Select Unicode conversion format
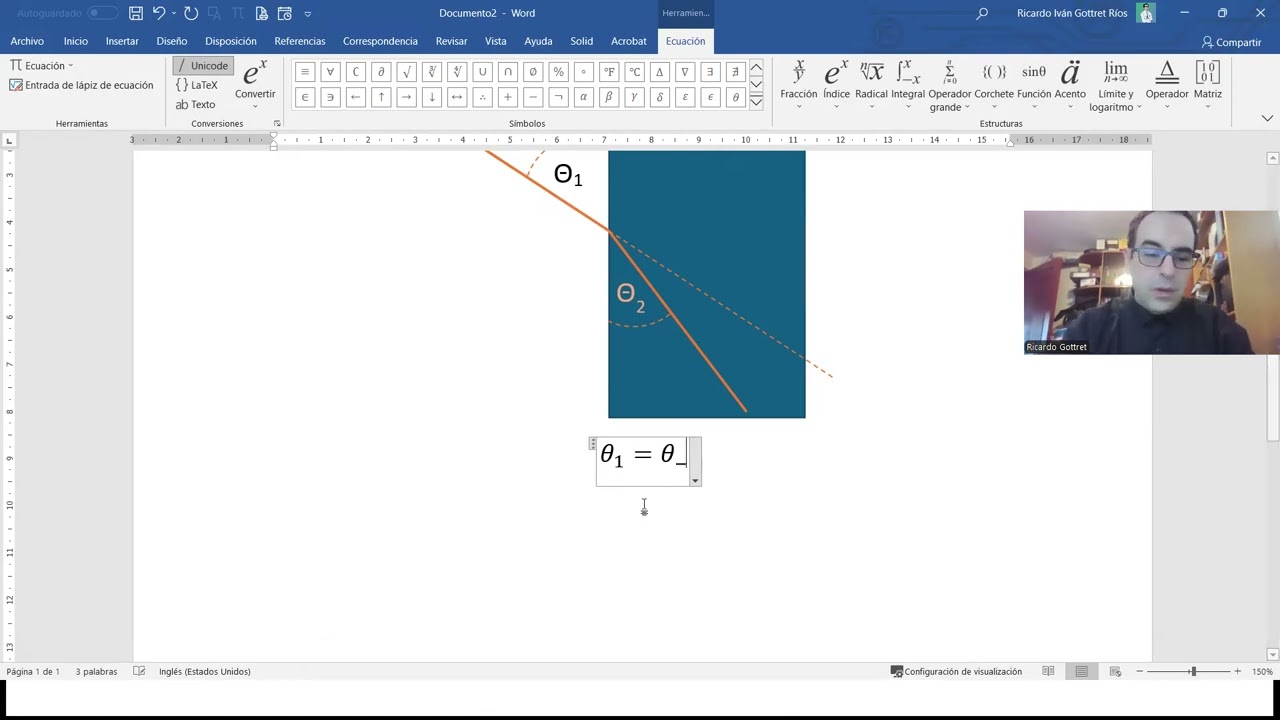 (x=203, y=66)
